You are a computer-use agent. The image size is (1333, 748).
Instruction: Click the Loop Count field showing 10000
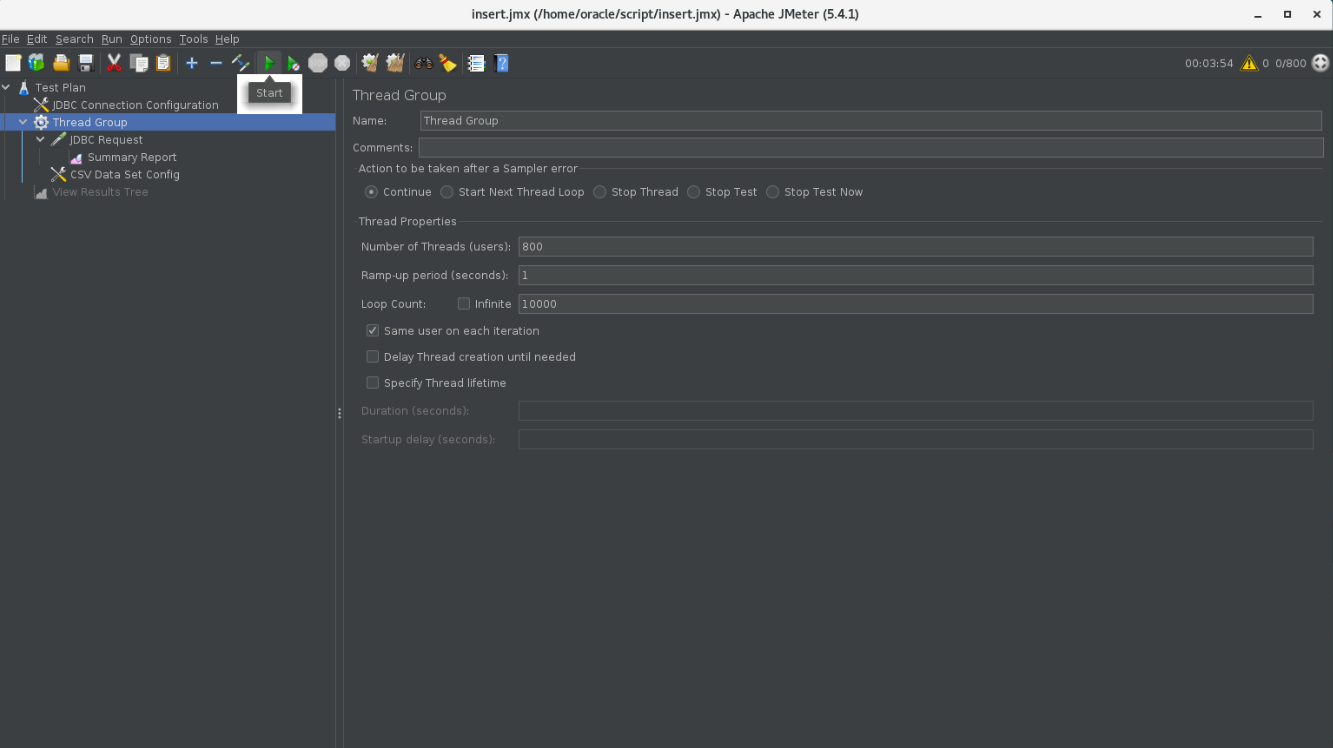[915, 304]
